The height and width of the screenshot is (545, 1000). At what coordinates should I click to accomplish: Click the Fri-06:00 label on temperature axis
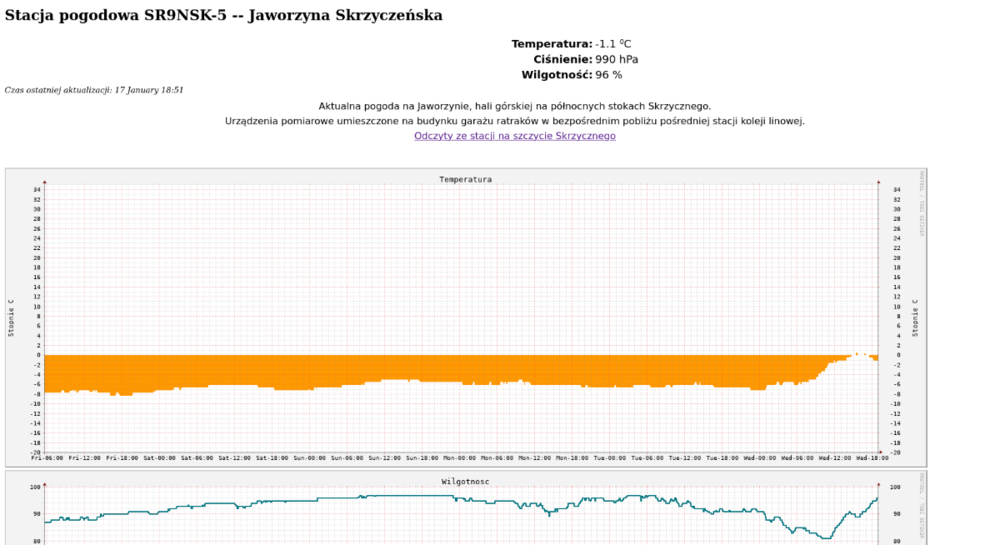click(47, 458)
